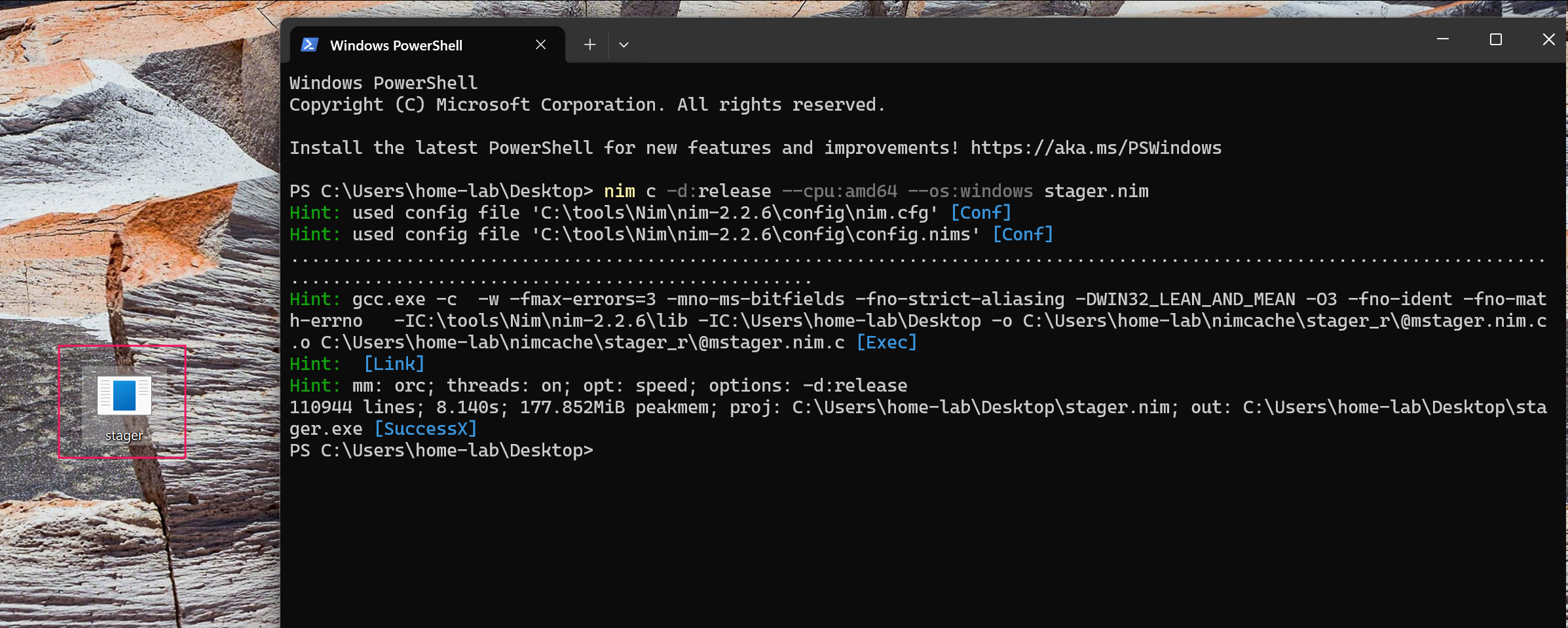Select the Windows PowerShell tab

point(427,45)
